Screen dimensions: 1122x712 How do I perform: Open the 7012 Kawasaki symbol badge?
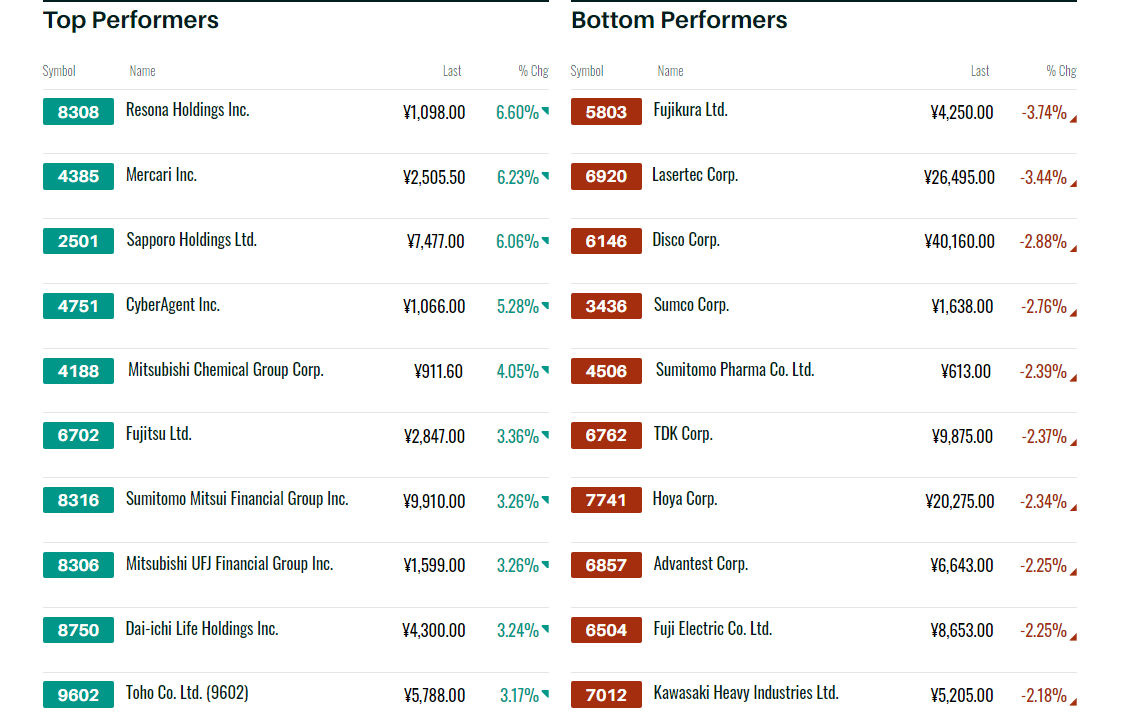606,694
